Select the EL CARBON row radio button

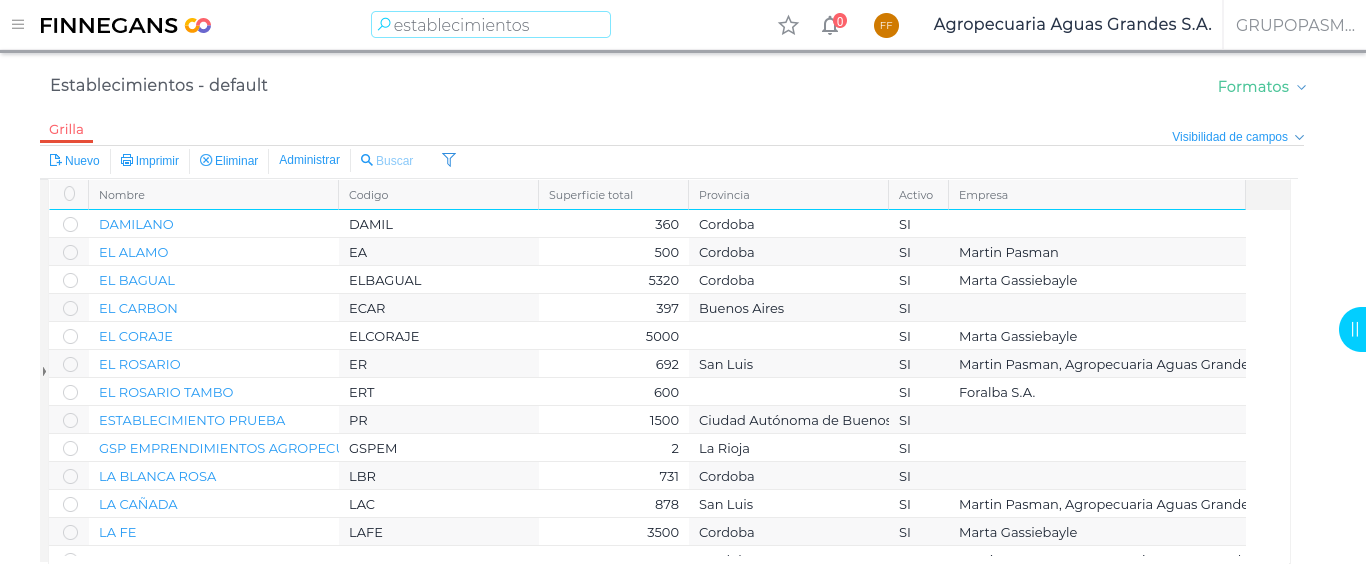point(70,308)
